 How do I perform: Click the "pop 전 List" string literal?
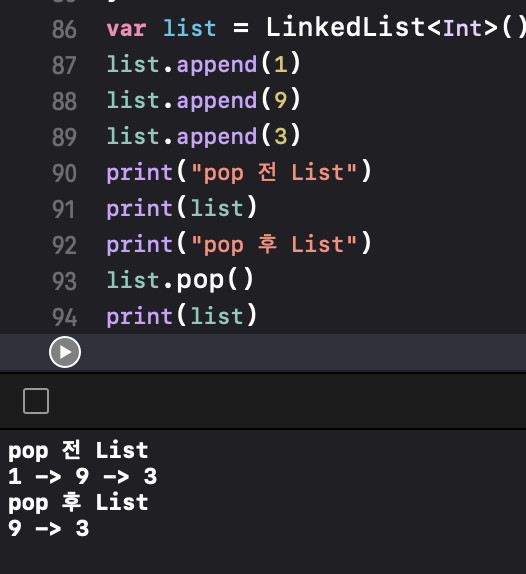(274, 172)
